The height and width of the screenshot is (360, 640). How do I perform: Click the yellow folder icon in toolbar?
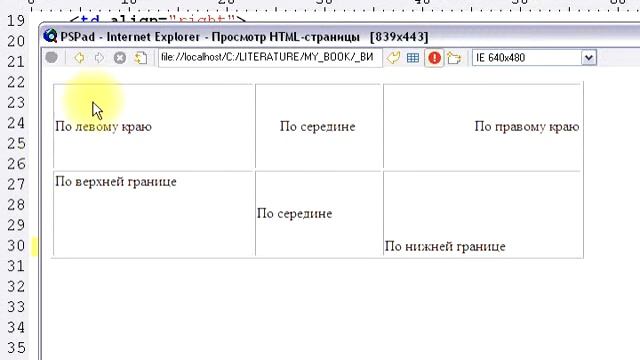[x=454, y=58]
